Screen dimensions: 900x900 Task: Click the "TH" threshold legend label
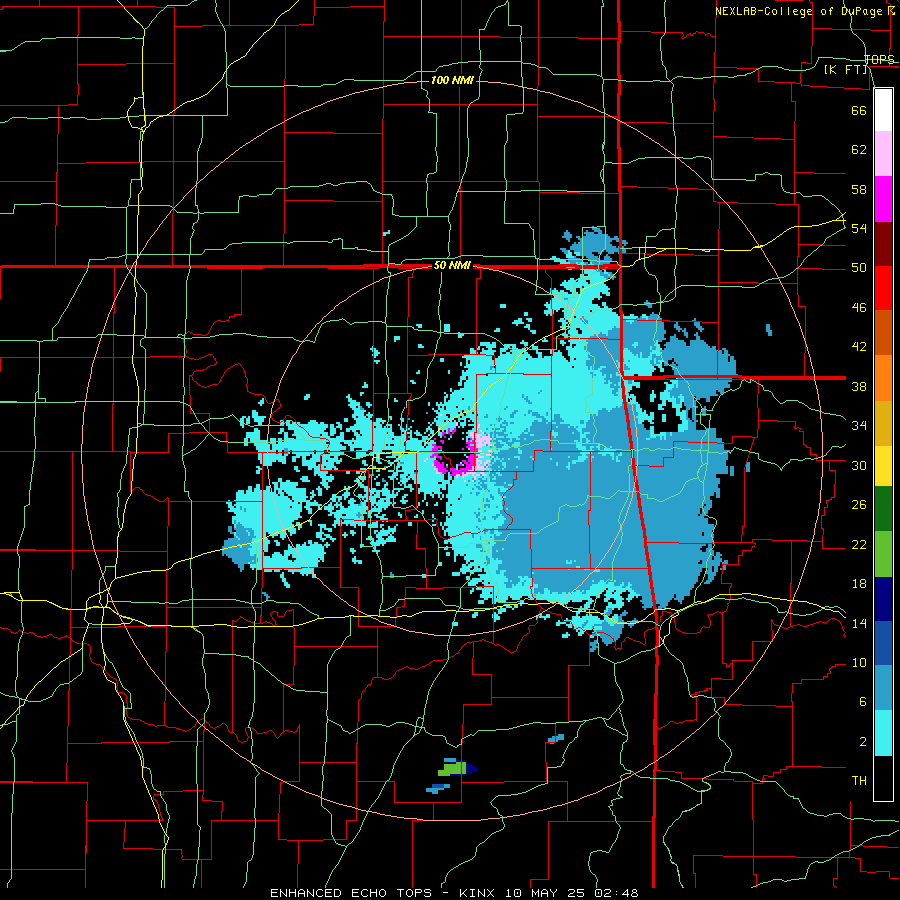[x=859, y=781]
